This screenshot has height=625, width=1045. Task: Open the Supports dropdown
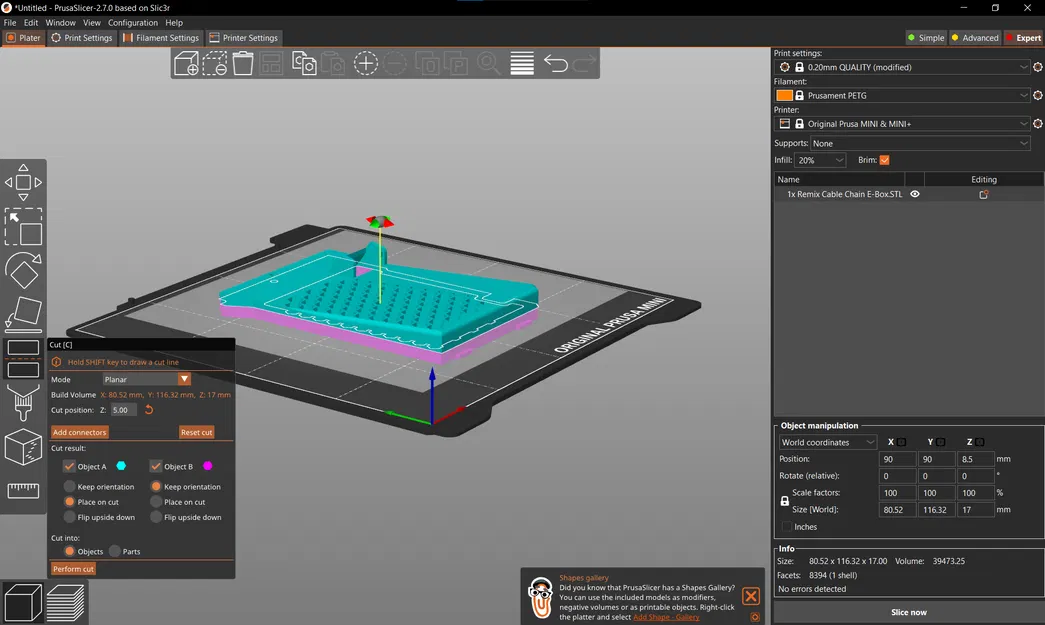click(x=920, y=143)
